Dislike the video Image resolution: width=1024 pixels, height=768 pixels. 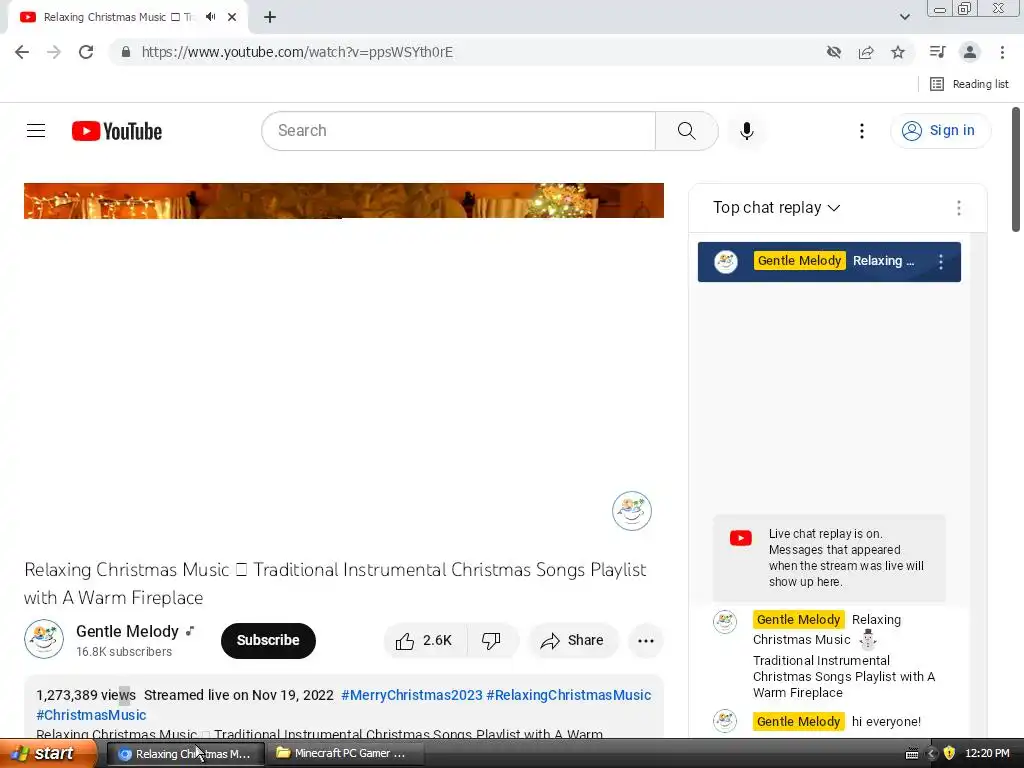click(492, 641)
